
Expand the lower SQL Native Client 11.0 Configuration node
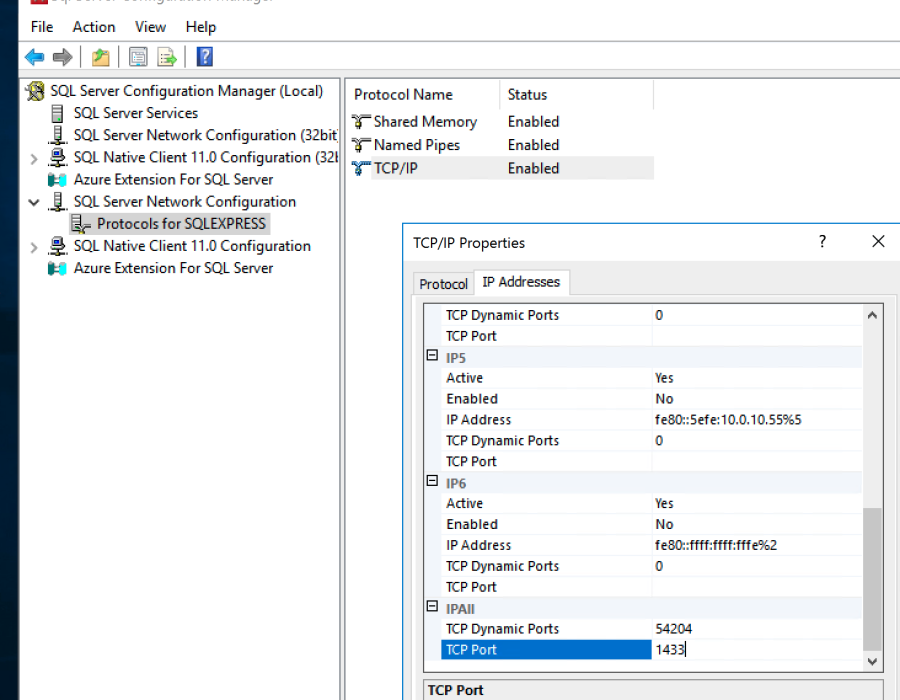coord(34,247)
